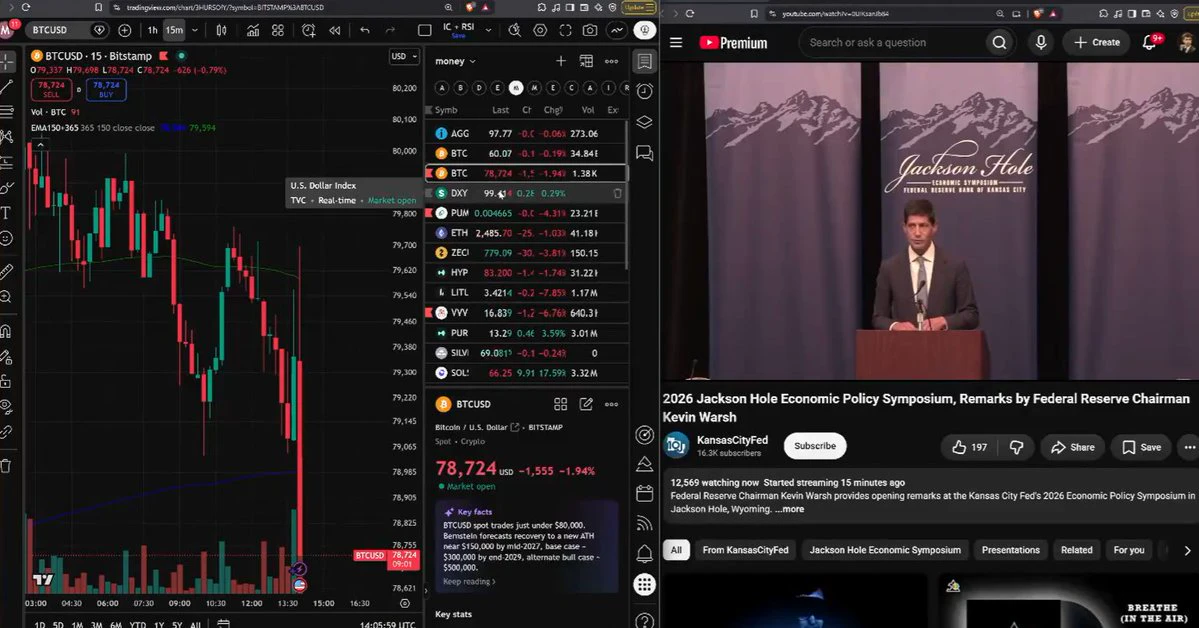
Task: Open the IC + RSI layout name
Action: click(458, 29)
